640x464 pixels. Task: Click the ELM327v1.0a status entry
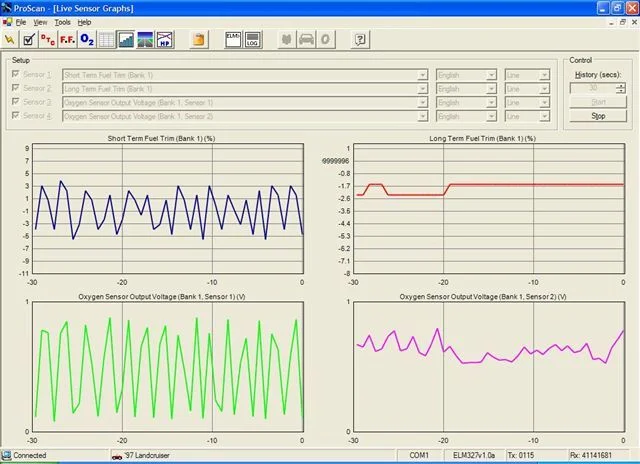coord(474,455)
